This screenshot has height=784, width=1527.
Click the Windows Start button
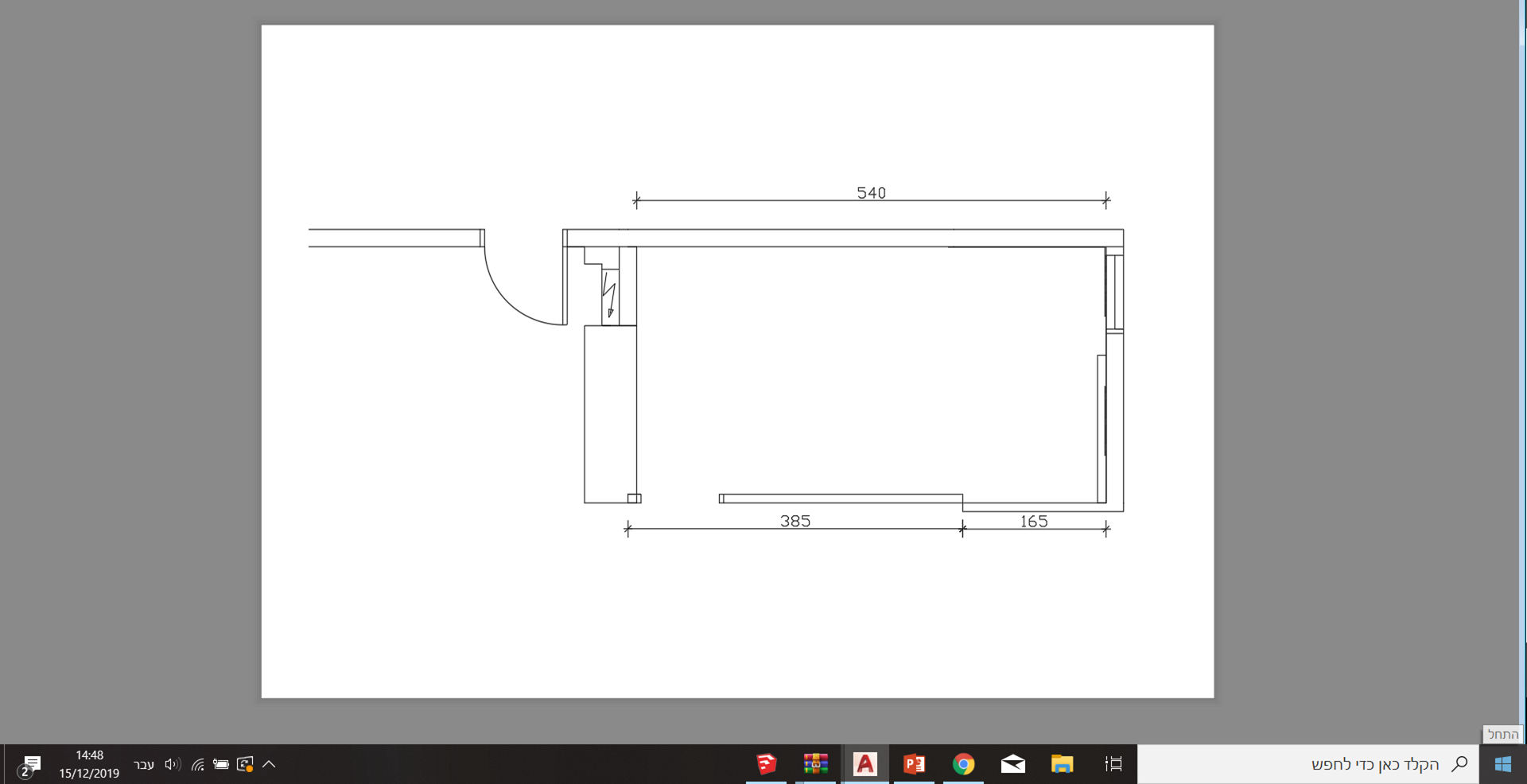pos(1502,764)
